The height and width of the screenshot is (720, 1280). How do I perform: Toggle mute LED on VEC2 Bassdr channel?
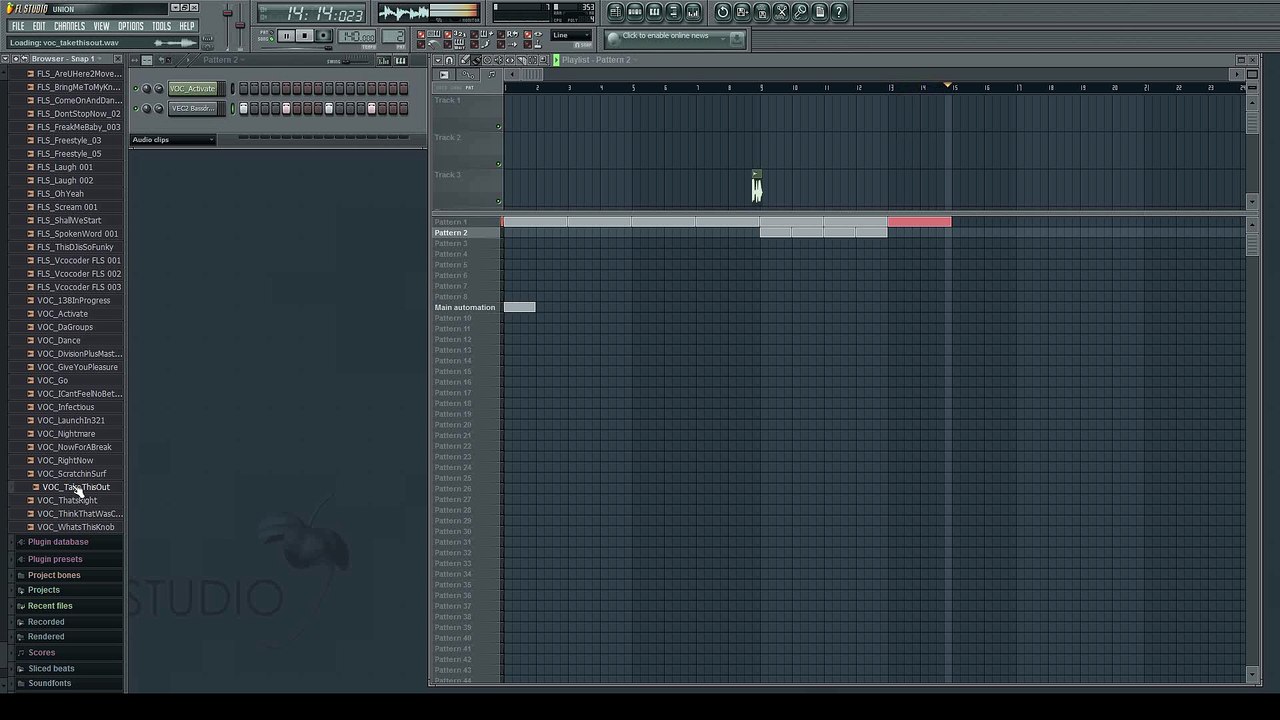(x=136, y=108)
